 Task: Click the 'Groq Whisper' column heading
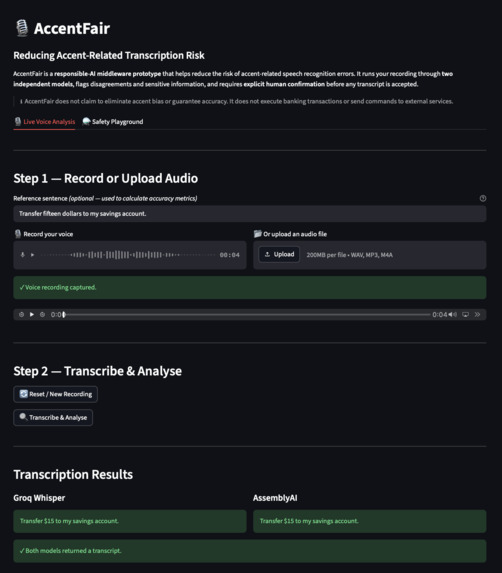[39, 498]
